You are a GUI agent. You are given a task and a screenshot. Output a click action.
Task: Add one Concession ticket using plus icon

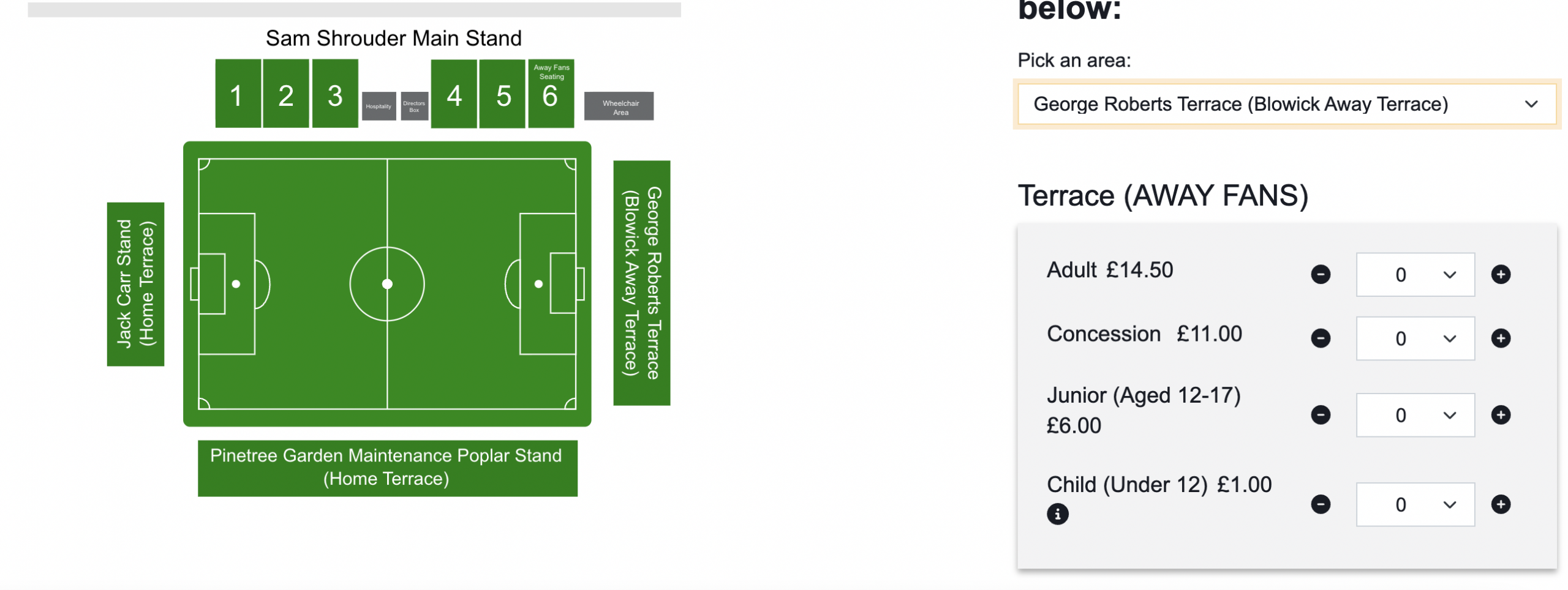[1500, 338]
